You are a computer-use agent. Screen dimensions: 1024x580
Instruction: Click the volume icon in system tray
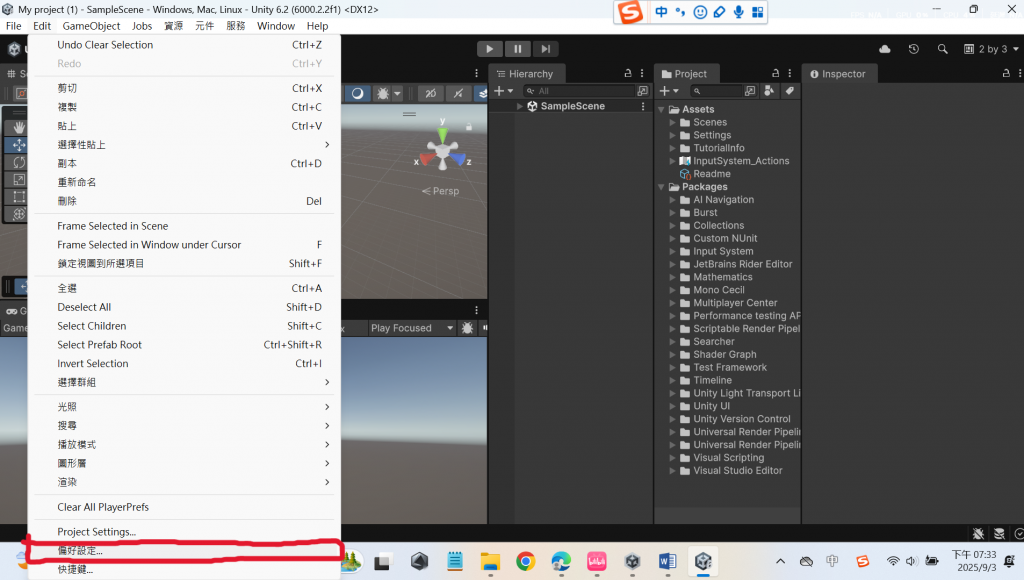[x=912, y=561]
